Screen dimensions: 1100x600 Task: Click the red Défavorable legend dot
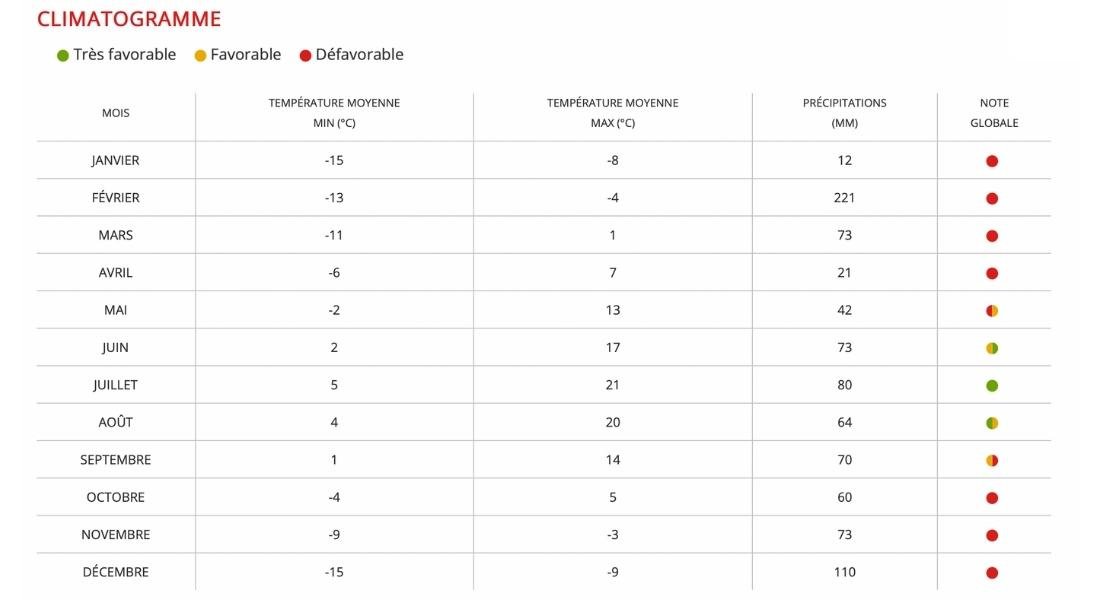tap(305, 55)
